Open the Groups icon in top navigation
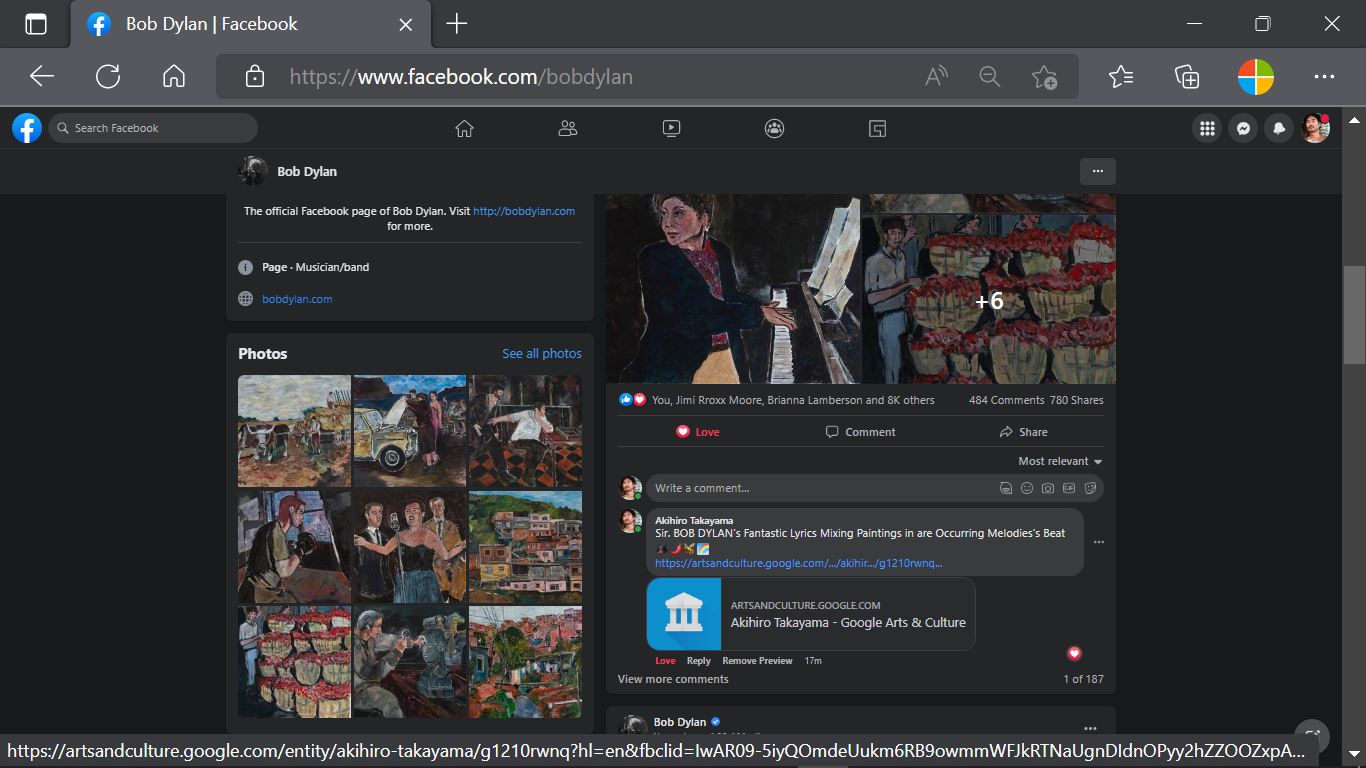This screenshot has height=768, width=1366. 774,128
